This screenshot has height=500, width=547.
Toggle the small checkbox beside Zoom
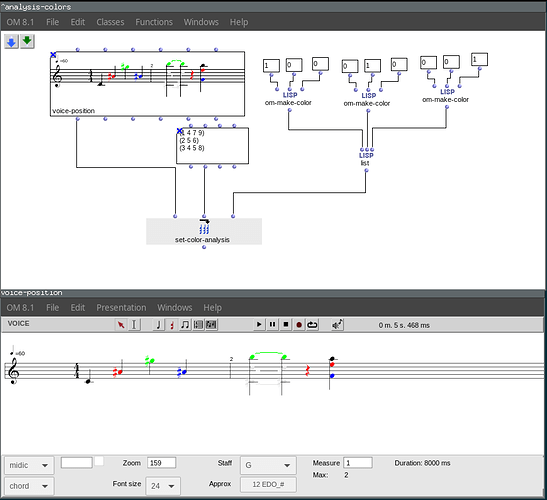click(x=99, y=461)
